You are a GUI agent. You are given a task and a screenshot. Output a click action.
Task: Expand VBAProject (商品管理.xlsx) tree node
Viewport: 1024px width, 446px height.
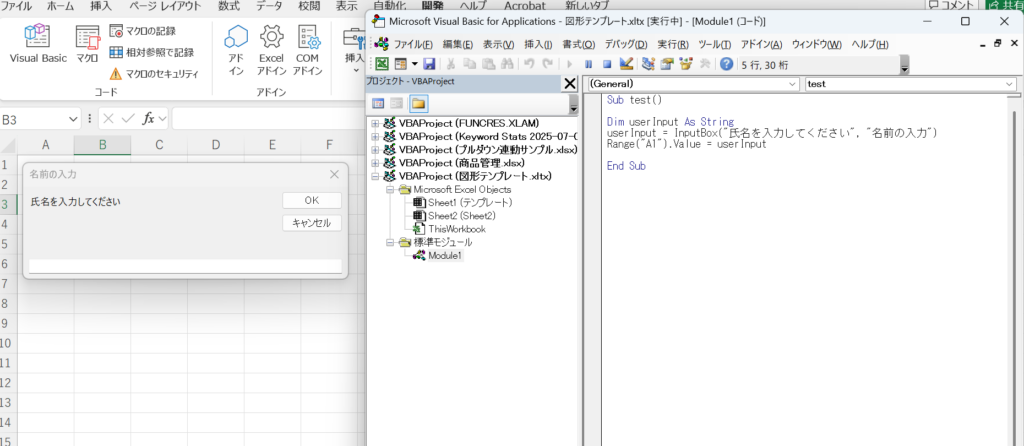(x=375, y=163)
